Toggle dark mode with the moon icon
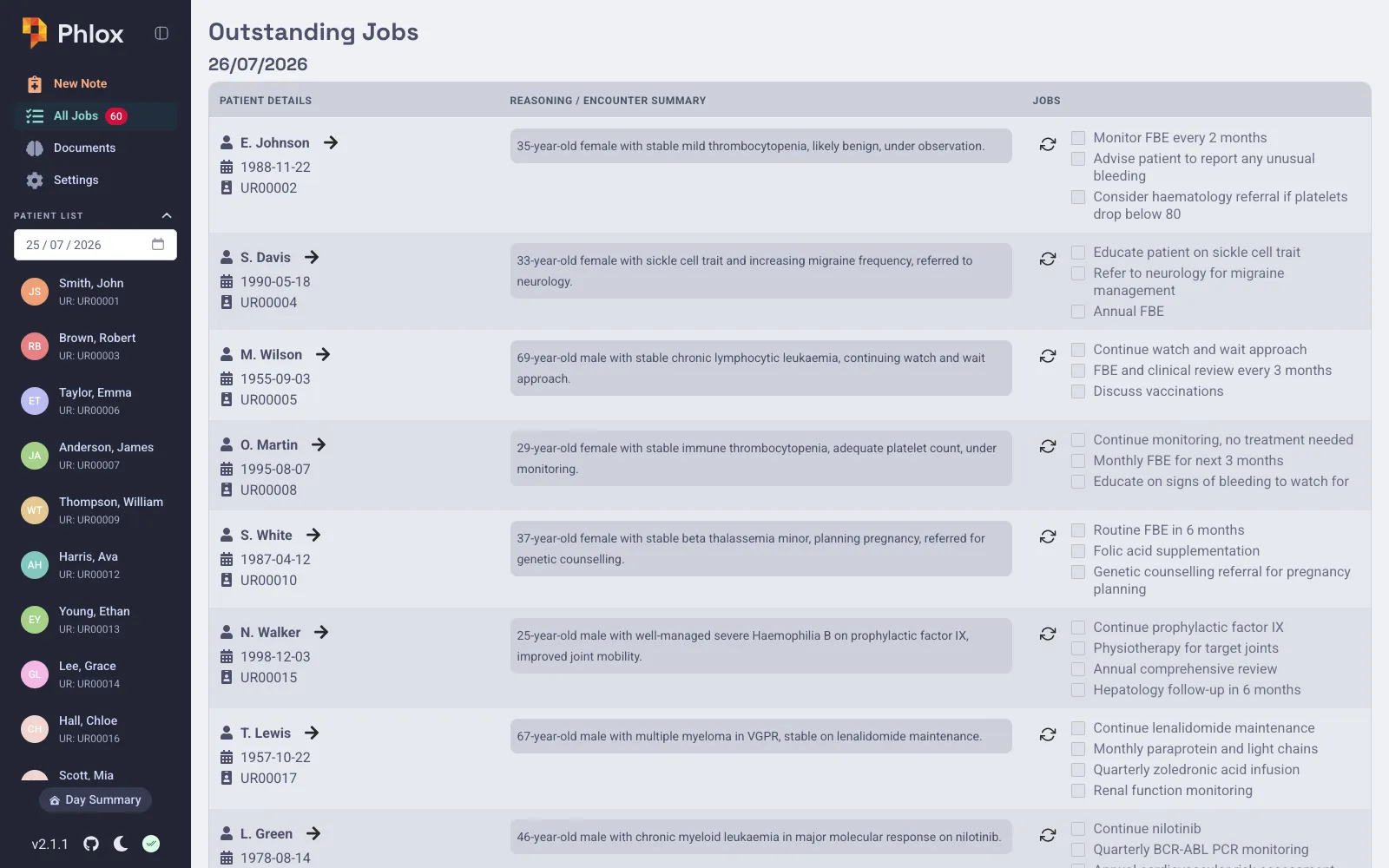The width and height of the screenshot is (1389, 868). click(121, 844)
